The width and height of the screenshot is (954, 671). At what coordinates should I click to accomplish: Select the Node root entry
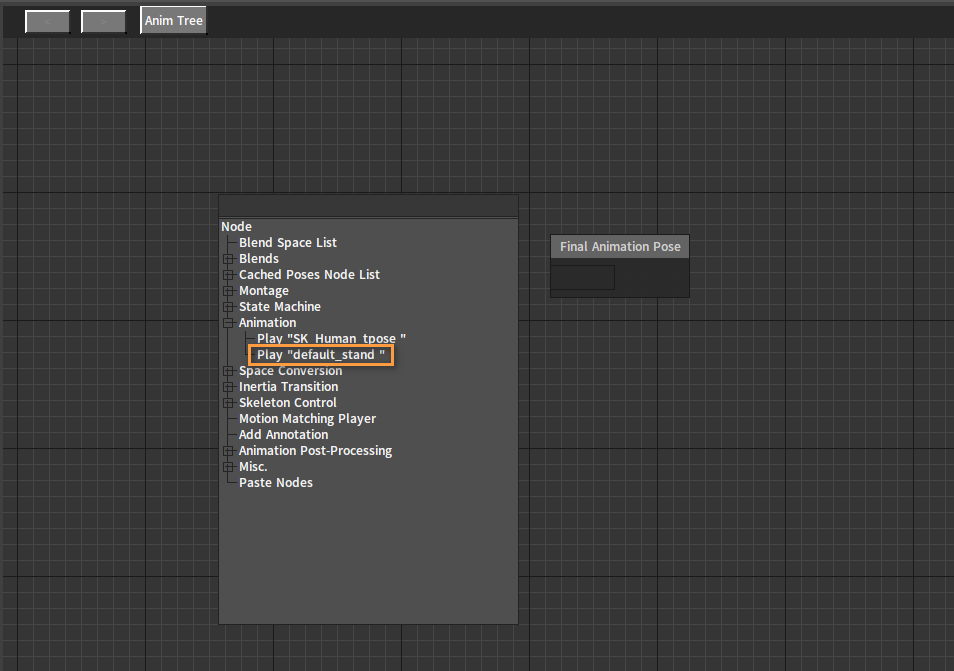(236, 226)
